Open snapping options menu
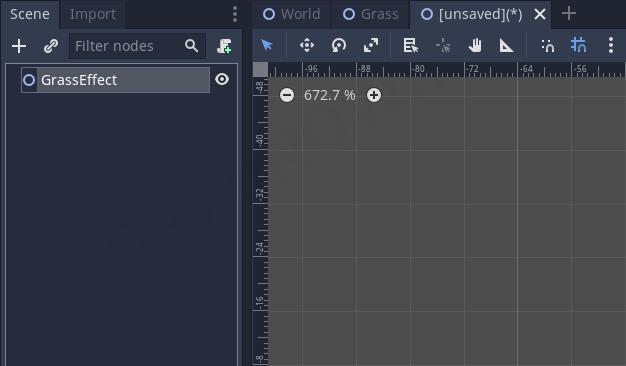 pyautogui.click(x=611, y=45)
